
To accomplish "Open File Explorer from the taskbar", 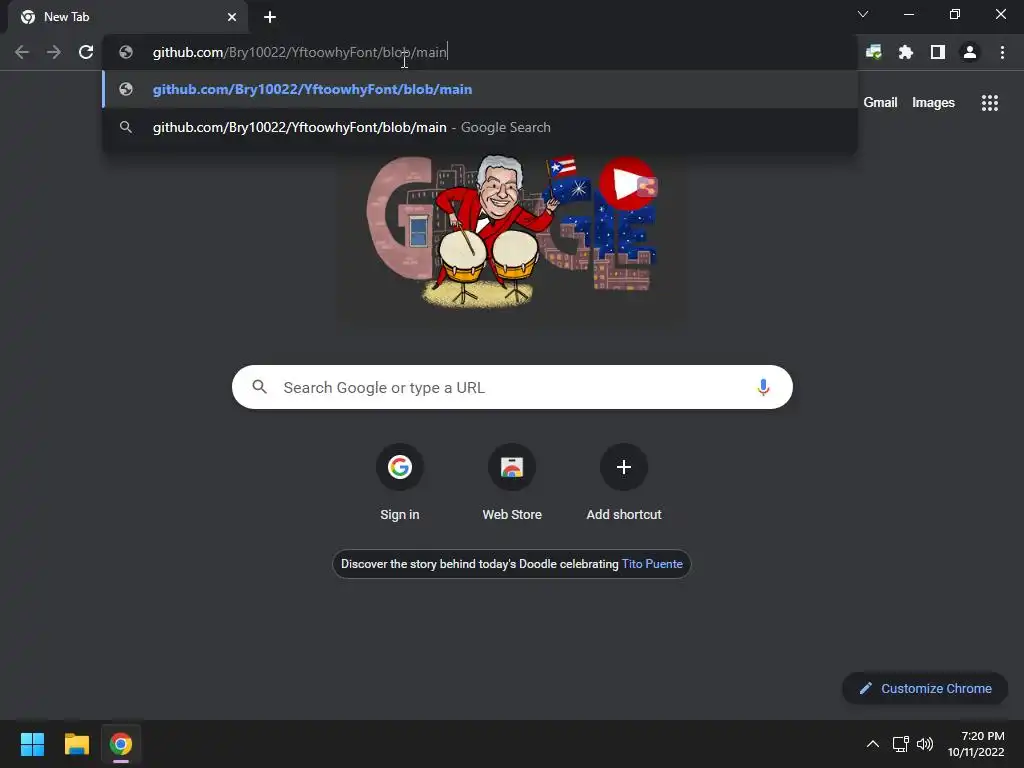I will pyautogui.click(x=76, y=744).
